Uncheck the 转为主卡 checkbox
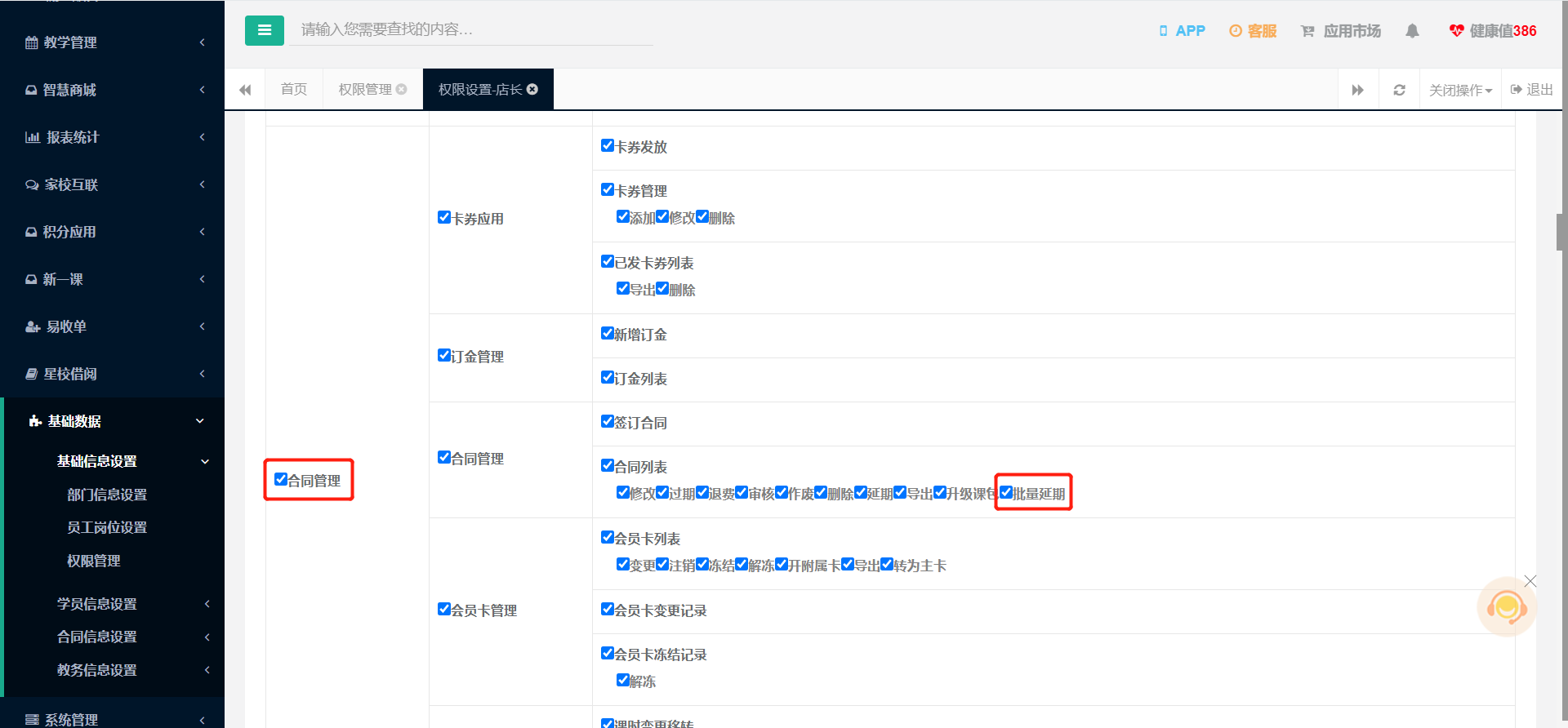The height and width of the screenshot is (728, 1568). point(887,564)
